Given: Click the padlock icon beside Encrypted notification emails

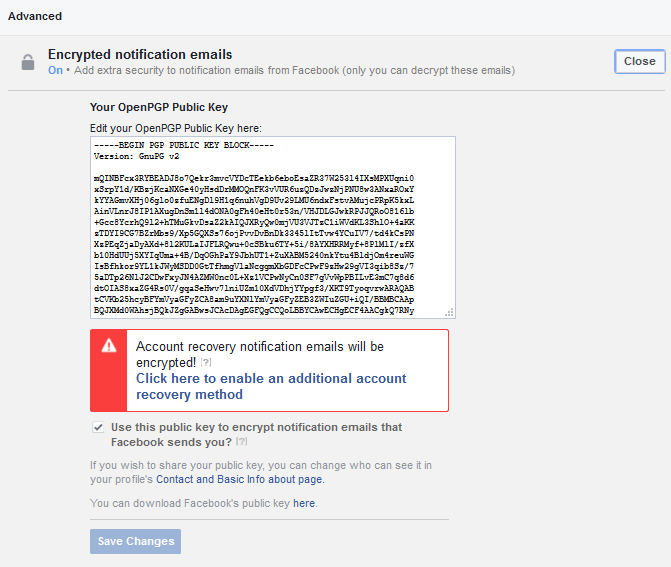Looking at the screenshot, I should pyautogui.click(x=28, y=62).
